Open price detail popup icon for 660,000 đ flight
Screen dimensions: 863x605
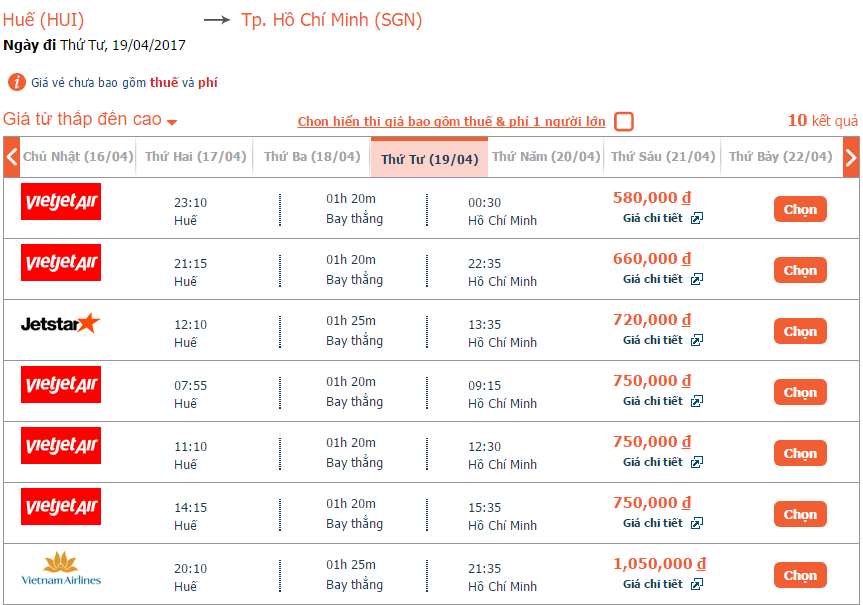697,280
